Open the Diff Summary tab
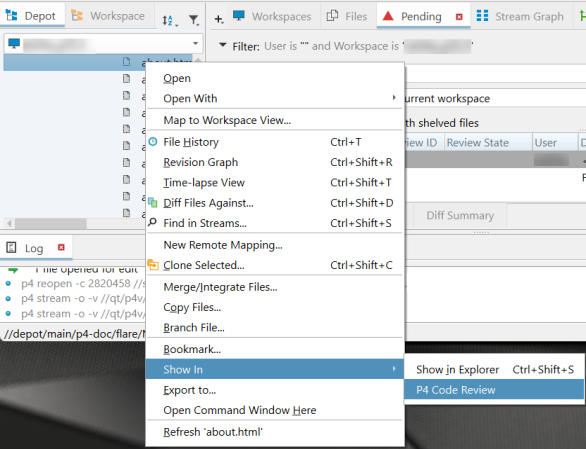The width and height of the screenshot is (586, 449). [x=460, y=215]
